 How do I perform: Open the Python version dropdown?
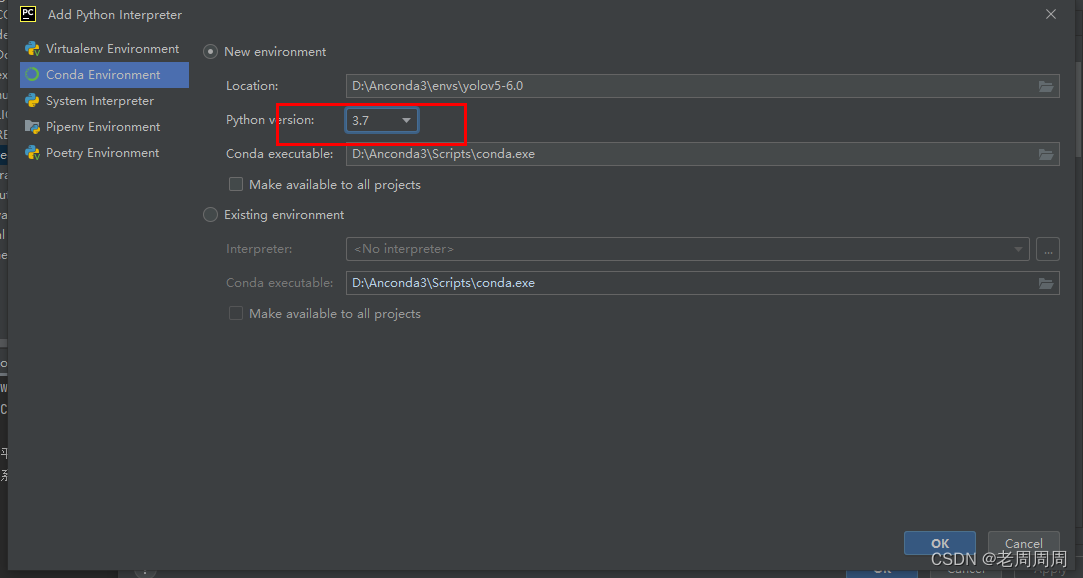381,120
